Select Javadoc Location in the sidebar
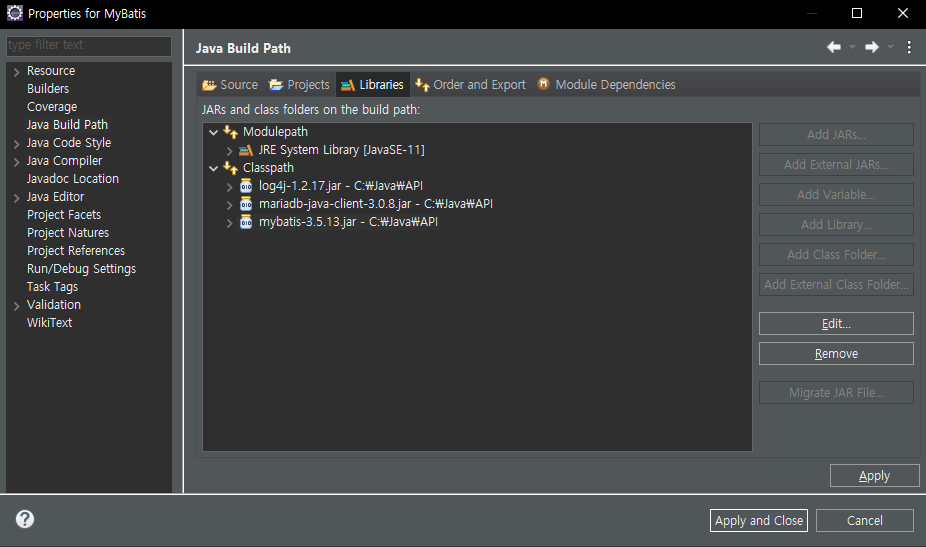 point(73,179)
